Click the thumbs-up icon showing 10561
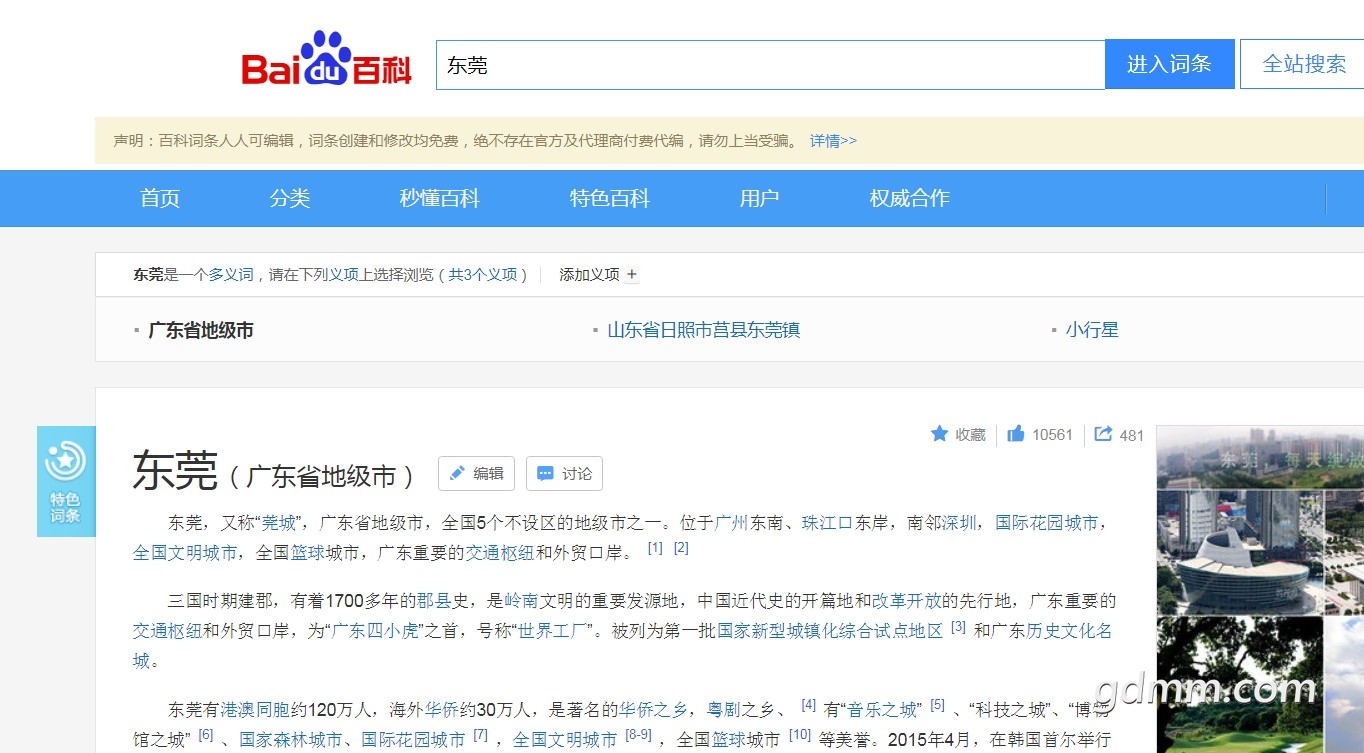The height and width of the screenshot is (753, 1364). tap(1016, 434)
